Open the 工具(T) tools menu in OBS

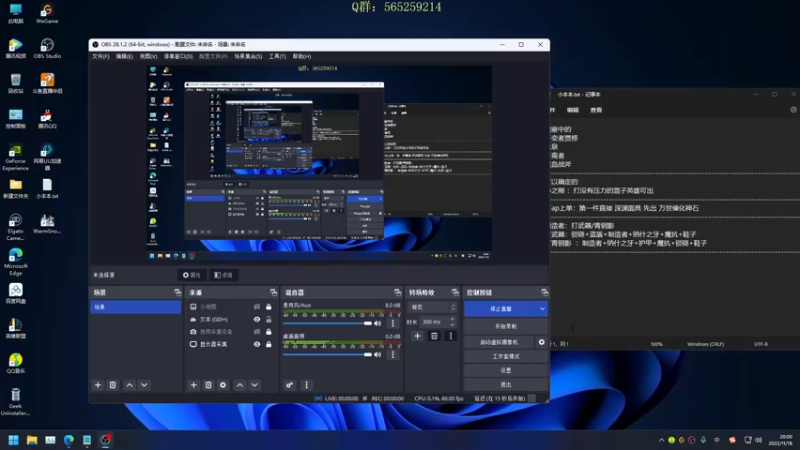[278, 57]
